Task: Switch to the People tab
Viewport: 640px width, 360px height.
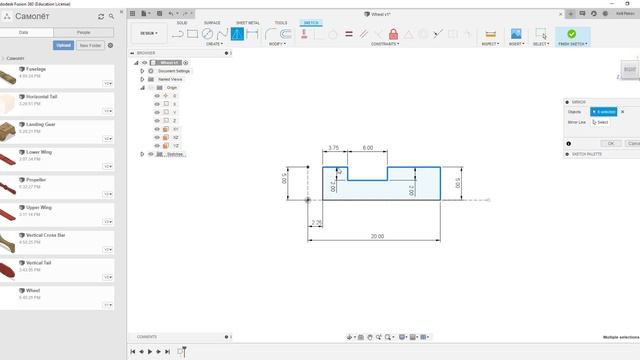Action: [84, 32]
